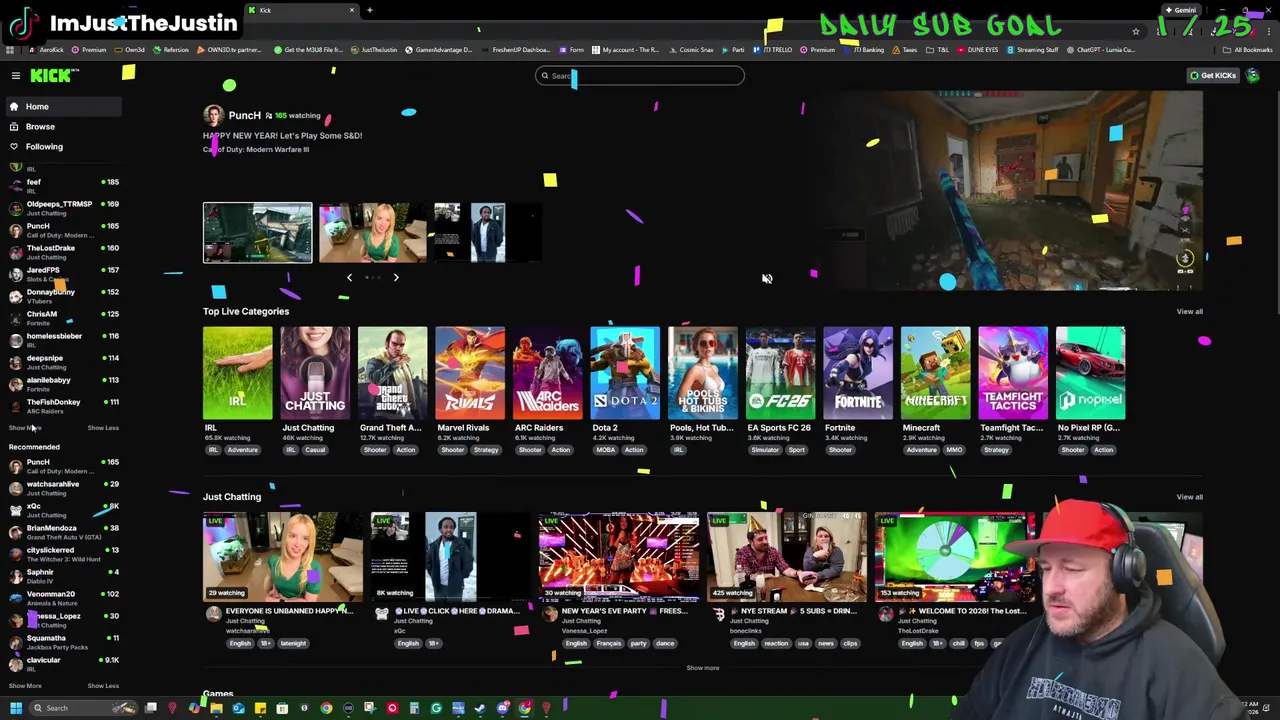Click Show more below Just Chatting streams
This screenshot has height=720, width=1280.
pyautogui.click(x=702, y=668)
